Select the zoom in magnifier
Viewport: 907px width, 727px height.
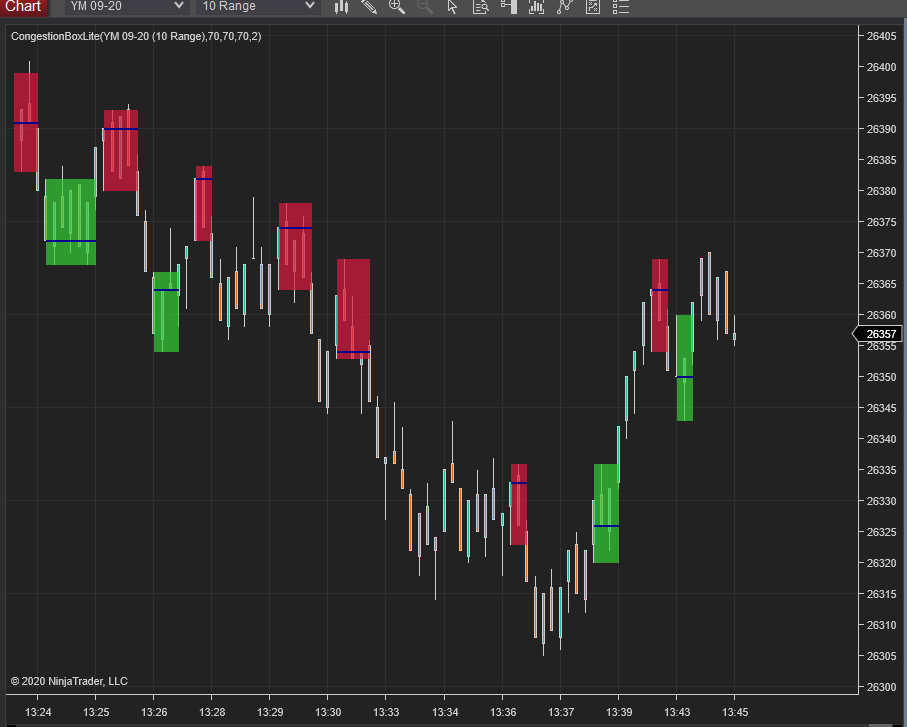[x=397, y=7]
